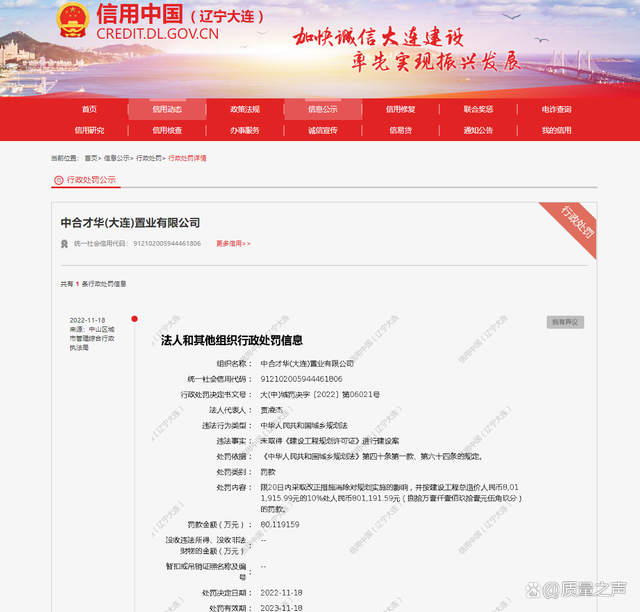Click the CREDIT.DL.GOV.CN site title
Viewport: 640px width, 612px height.
[x=158, y=33]
